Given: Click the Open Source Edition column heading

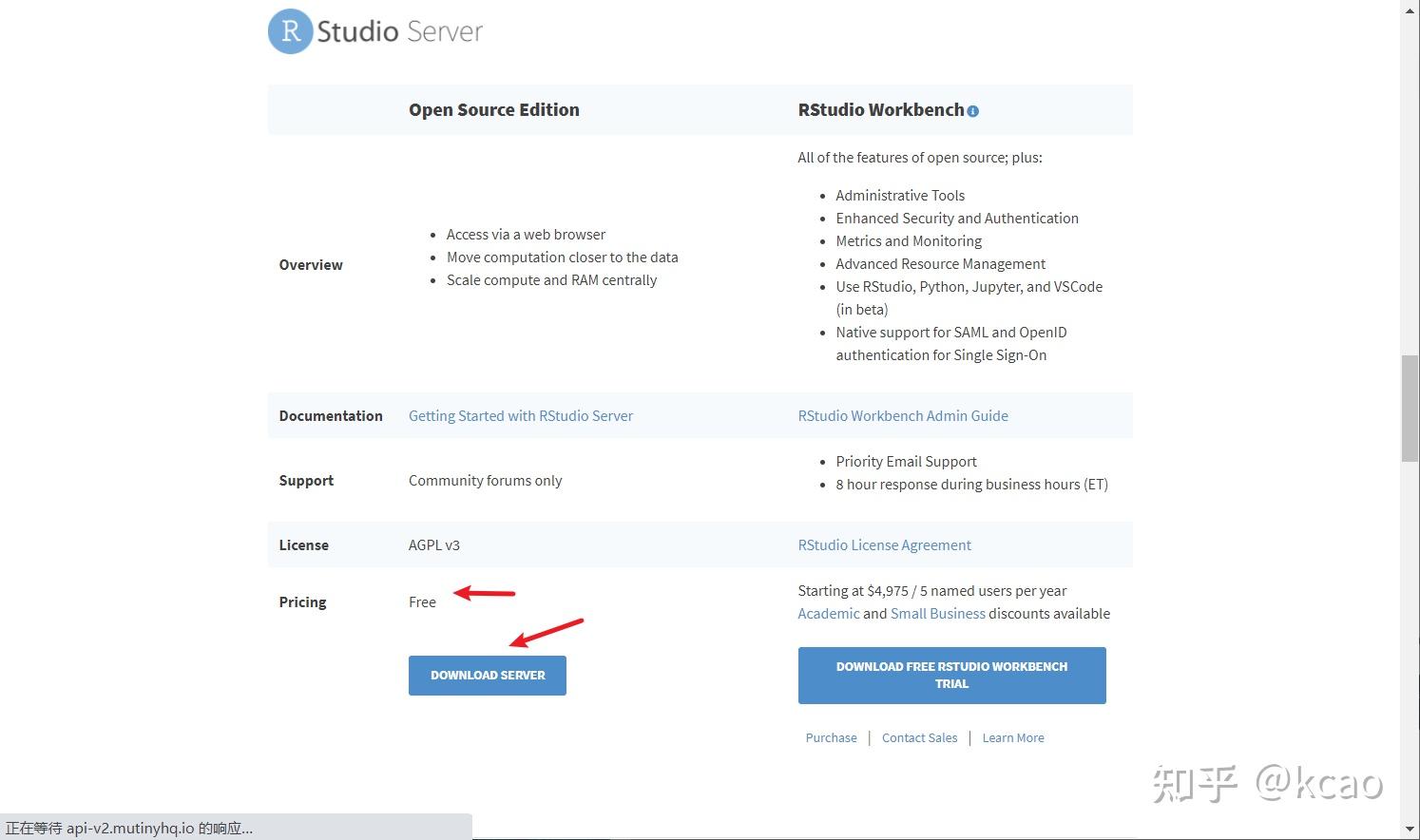Looking at the screenshot, I should [x=493, y=109].
